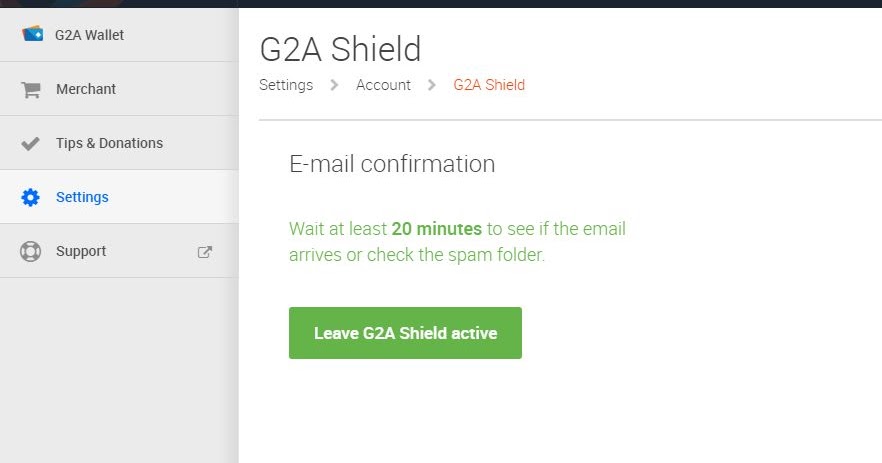Click the chevron after Settings breadcrumb
The width and height of the screenshot is (882, 463).
[x=334, y=85]
